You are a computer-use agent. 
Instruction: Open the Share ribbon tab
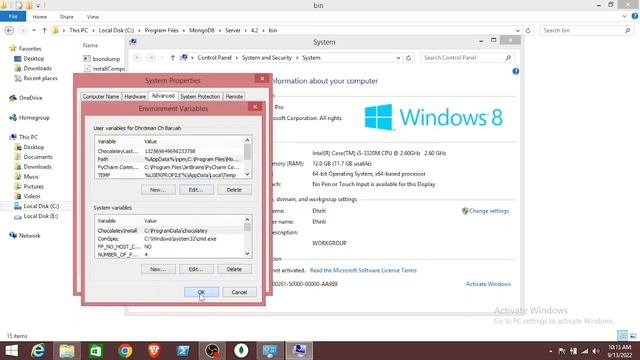click(x=67, y=17)
